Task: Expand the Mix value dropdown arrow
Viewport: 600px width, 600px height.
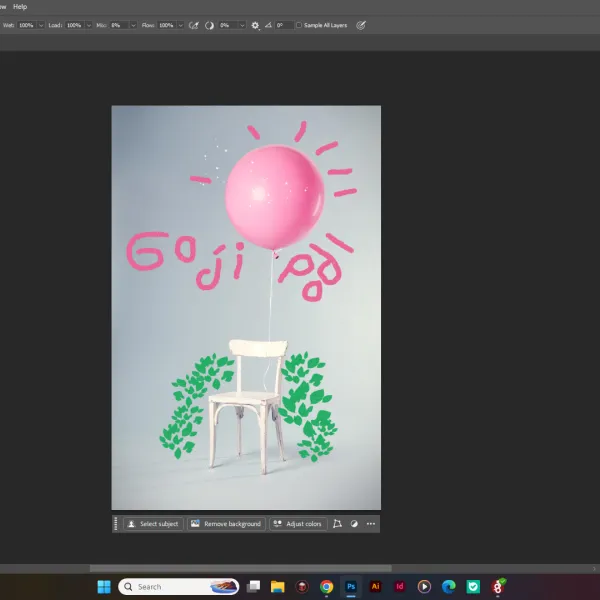Action: click(134, 25)
